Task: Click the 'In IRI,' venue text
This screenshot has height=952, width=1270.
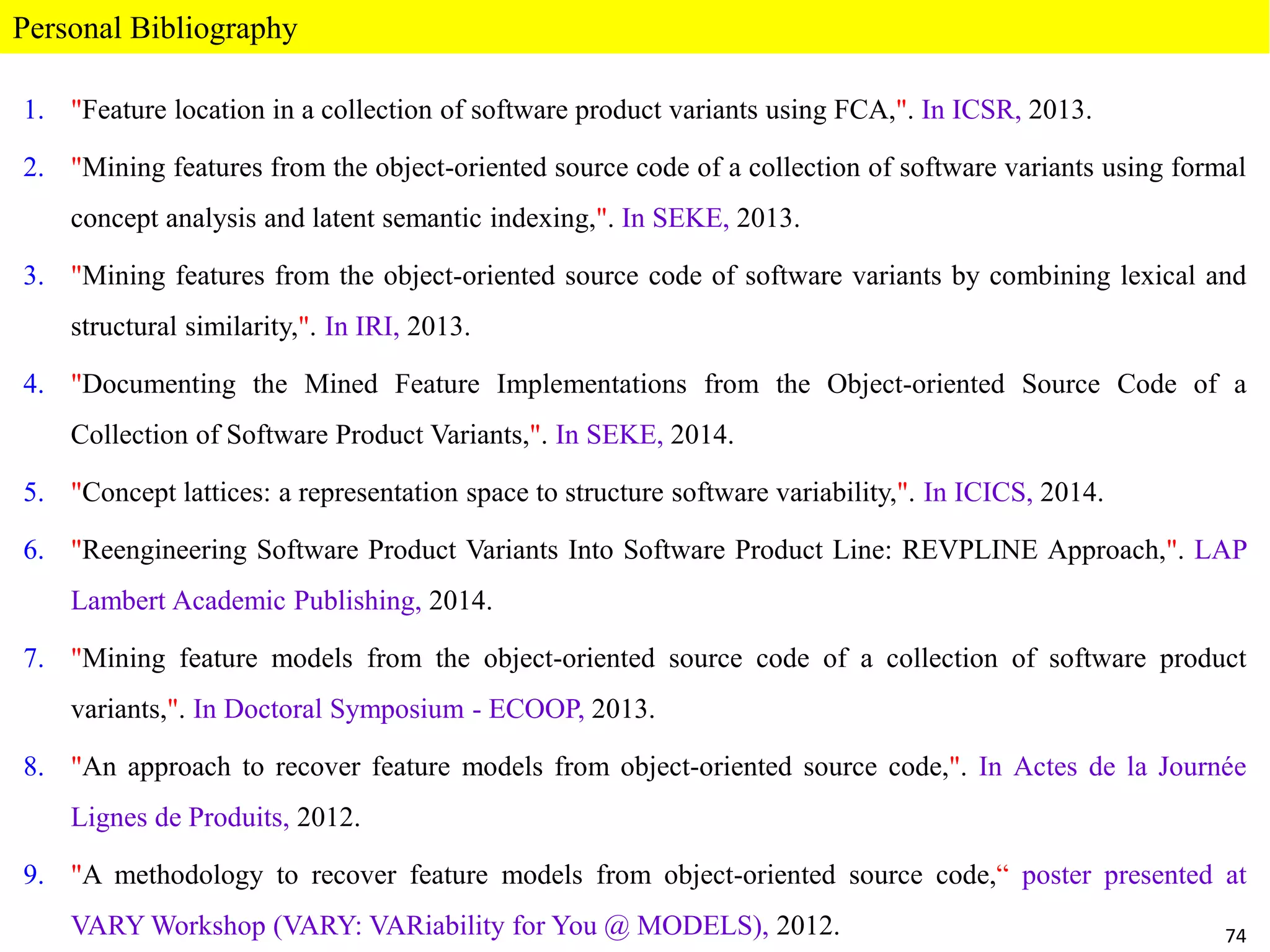Action: point(362,327)
